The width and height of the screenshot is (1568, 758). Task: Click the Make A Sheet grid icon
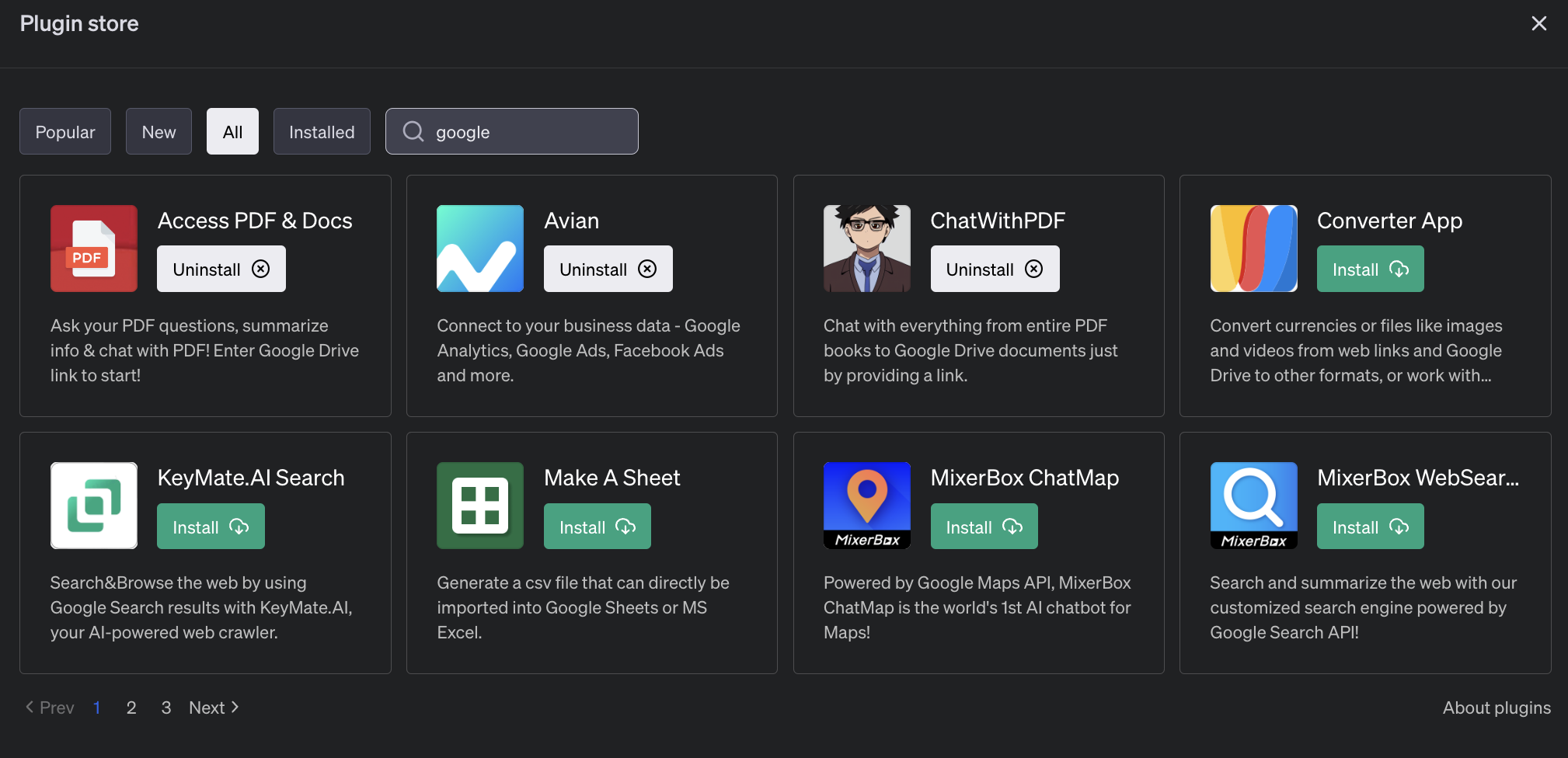pos(479,506)
